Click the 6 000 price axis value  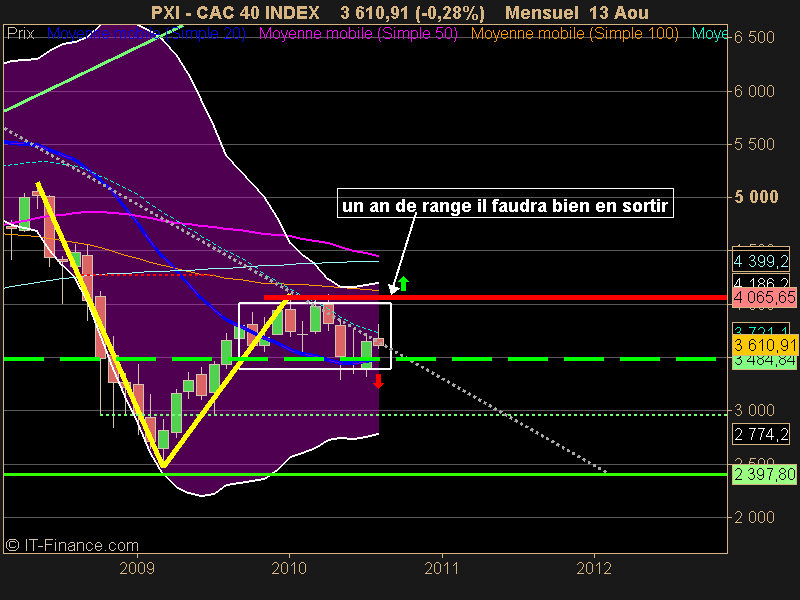754,91
